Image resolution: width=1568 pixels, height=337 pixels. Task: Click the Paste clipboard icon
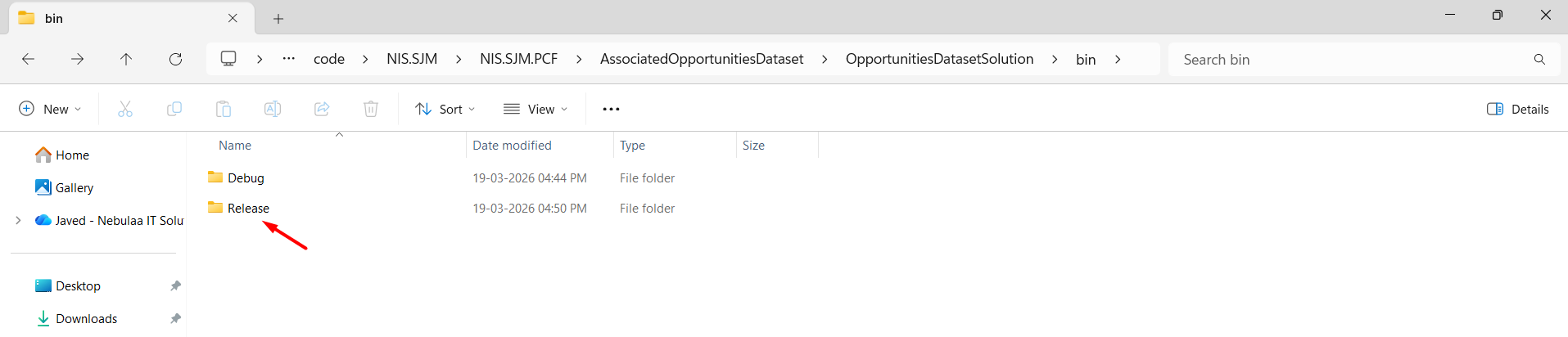click(224, 109)
